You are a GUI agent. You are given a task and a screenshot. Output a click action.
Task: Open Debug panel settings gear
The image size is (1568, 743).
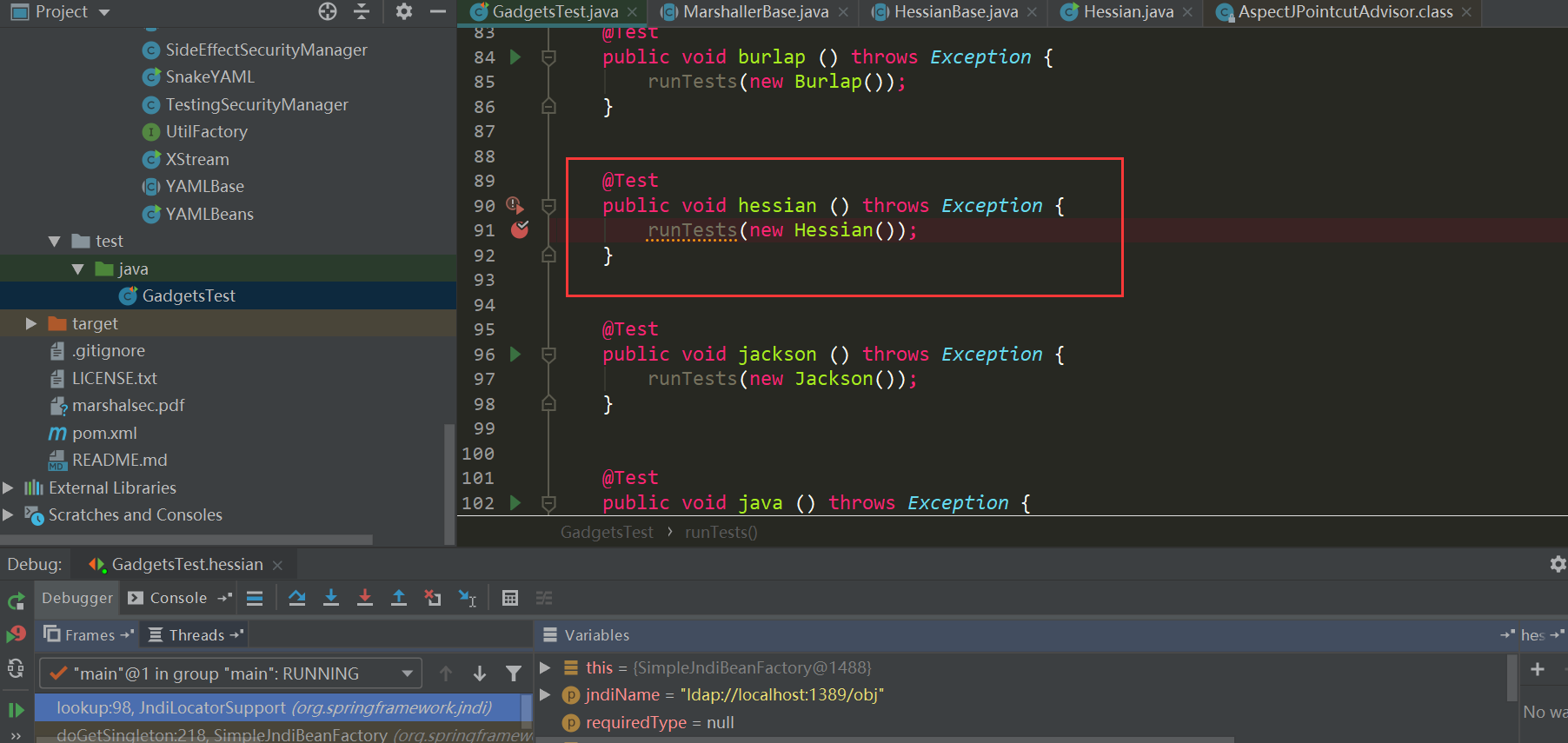pyautogui.click(x=1558, y=564)
